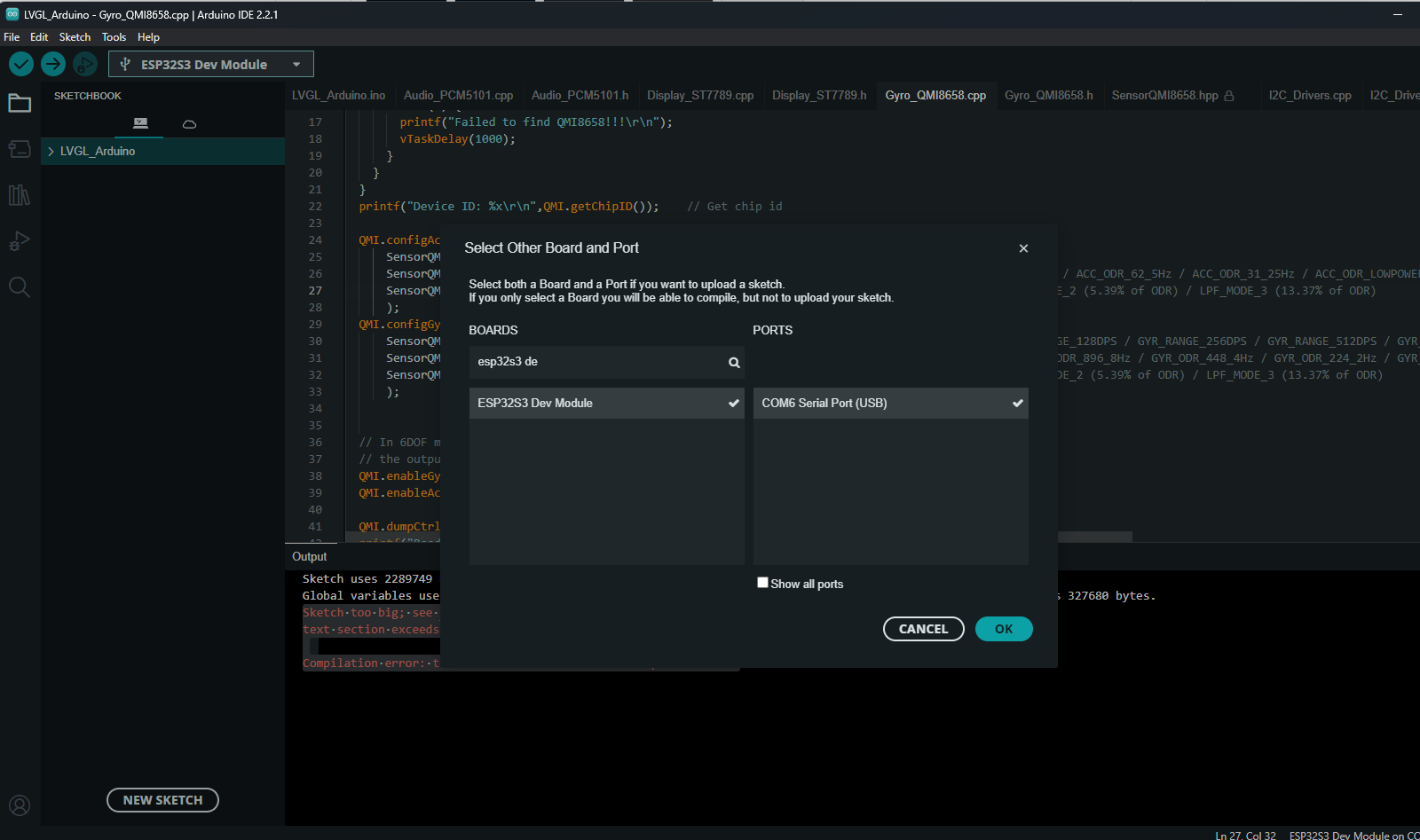Open the File menu
This screenshot has width=1420, height=840.
pos(12,37)
